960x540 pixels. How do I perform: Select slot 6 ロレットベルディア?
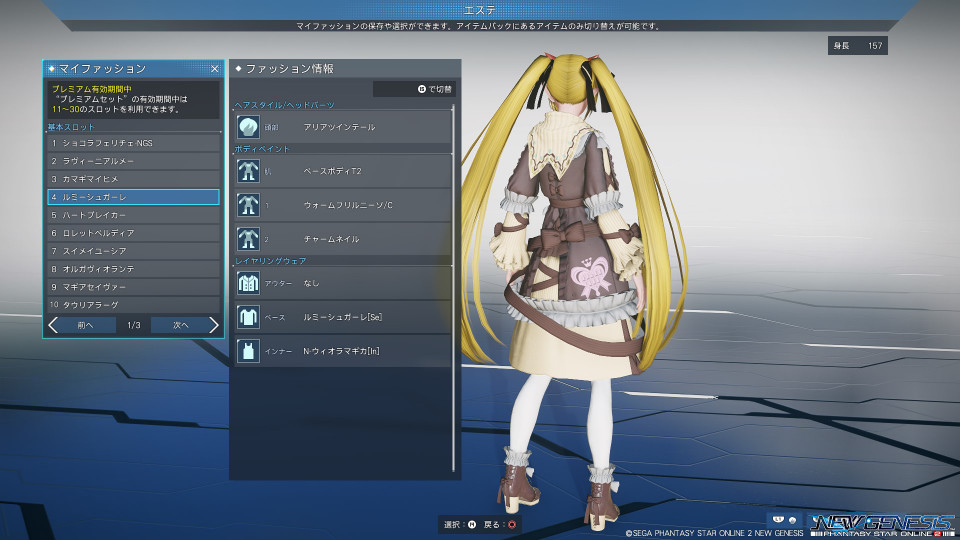click(x=133, y=233)
